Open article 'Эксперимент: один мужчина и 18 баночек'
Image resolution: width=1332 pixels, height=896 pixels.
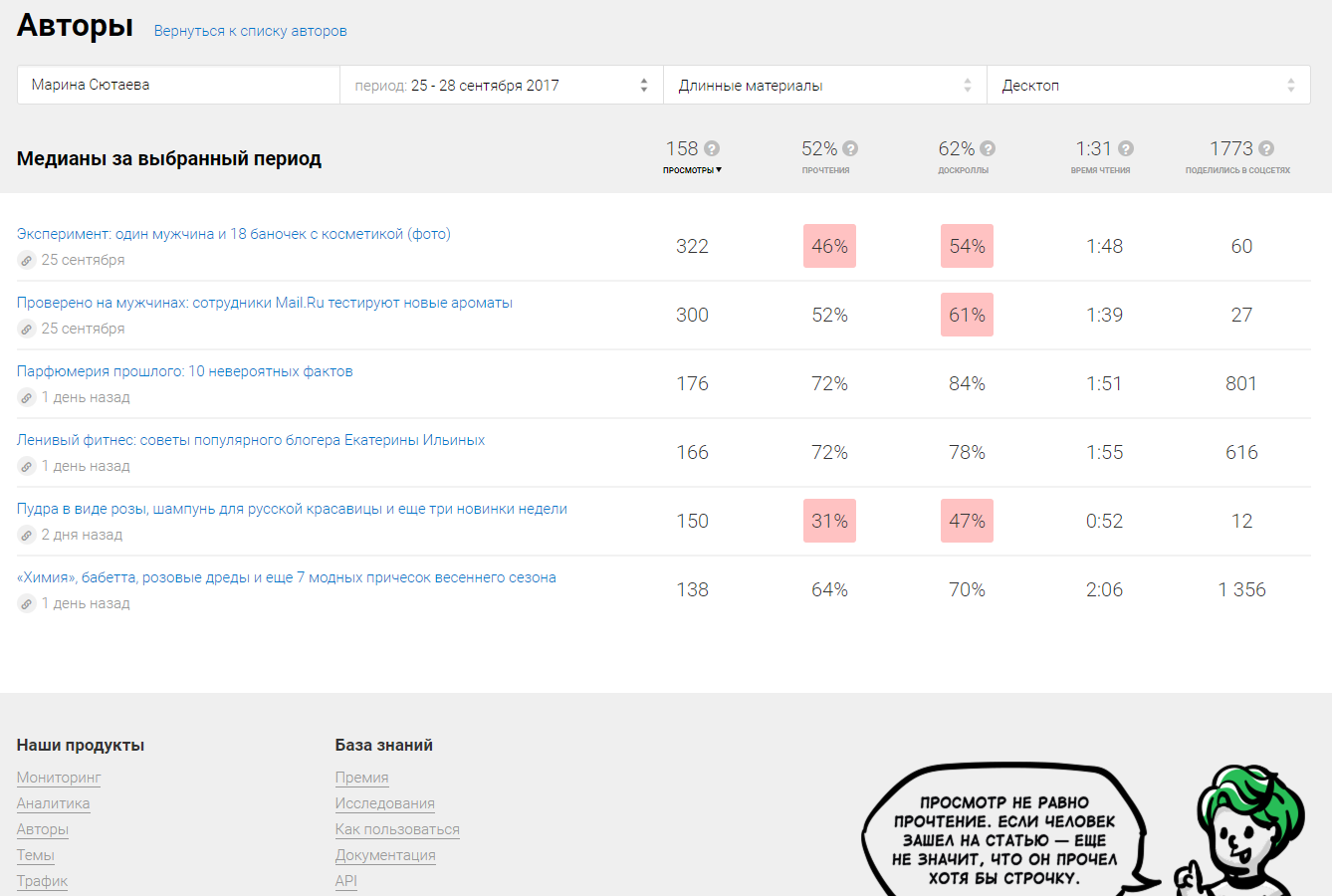pos(234,234)
